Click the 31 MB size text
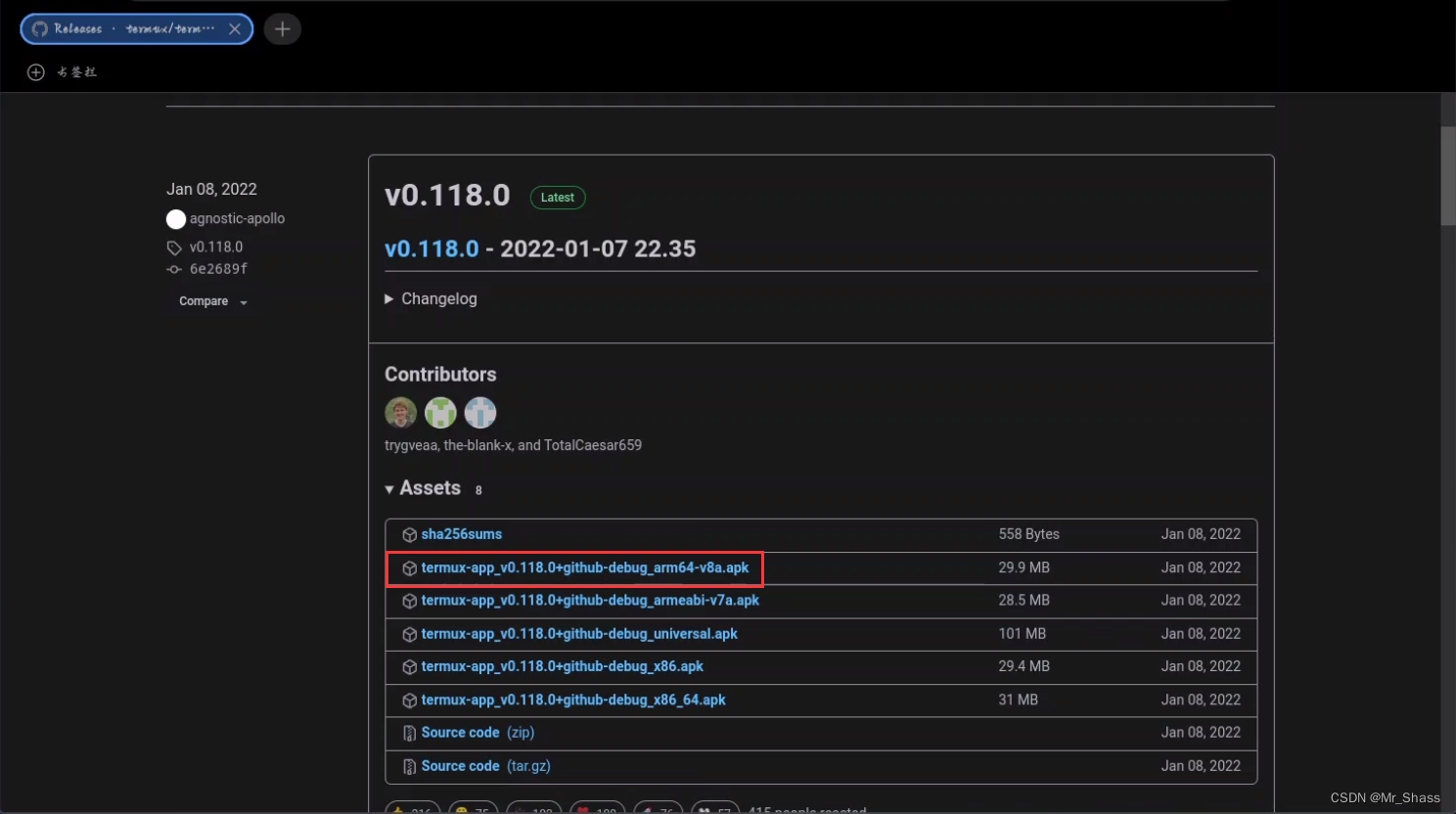This screenshot has width=1456, height=814. 1018,700
